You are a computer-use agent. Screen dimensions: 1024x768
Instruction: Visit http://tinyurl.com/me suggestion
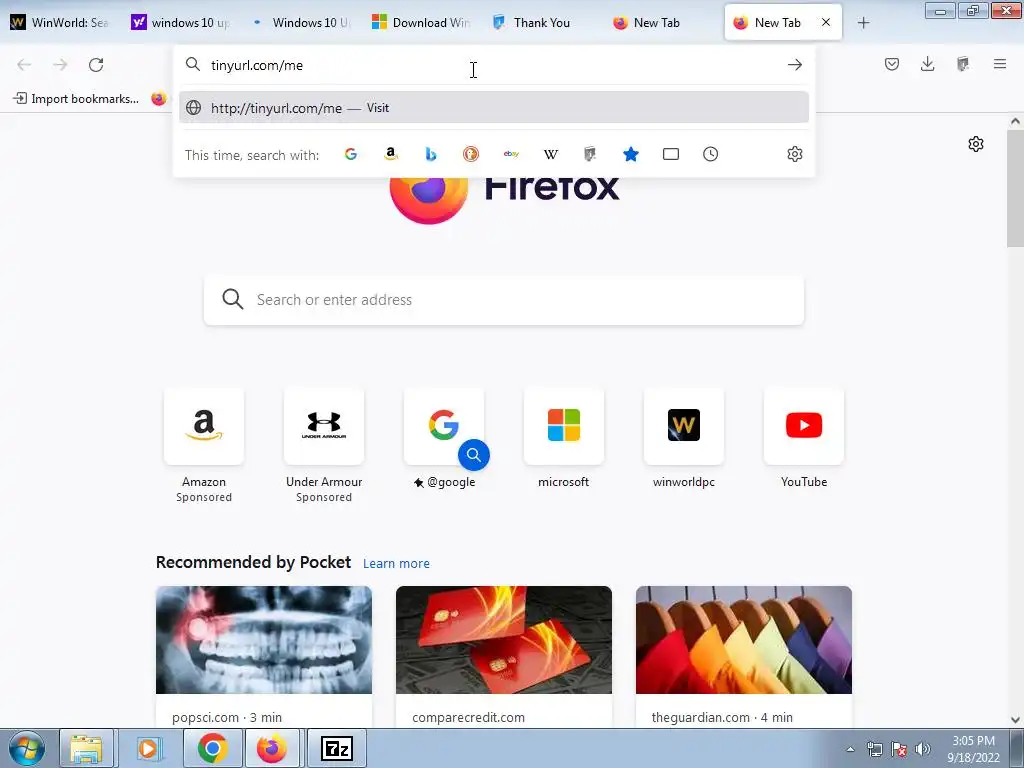click(x=494, y=108)
